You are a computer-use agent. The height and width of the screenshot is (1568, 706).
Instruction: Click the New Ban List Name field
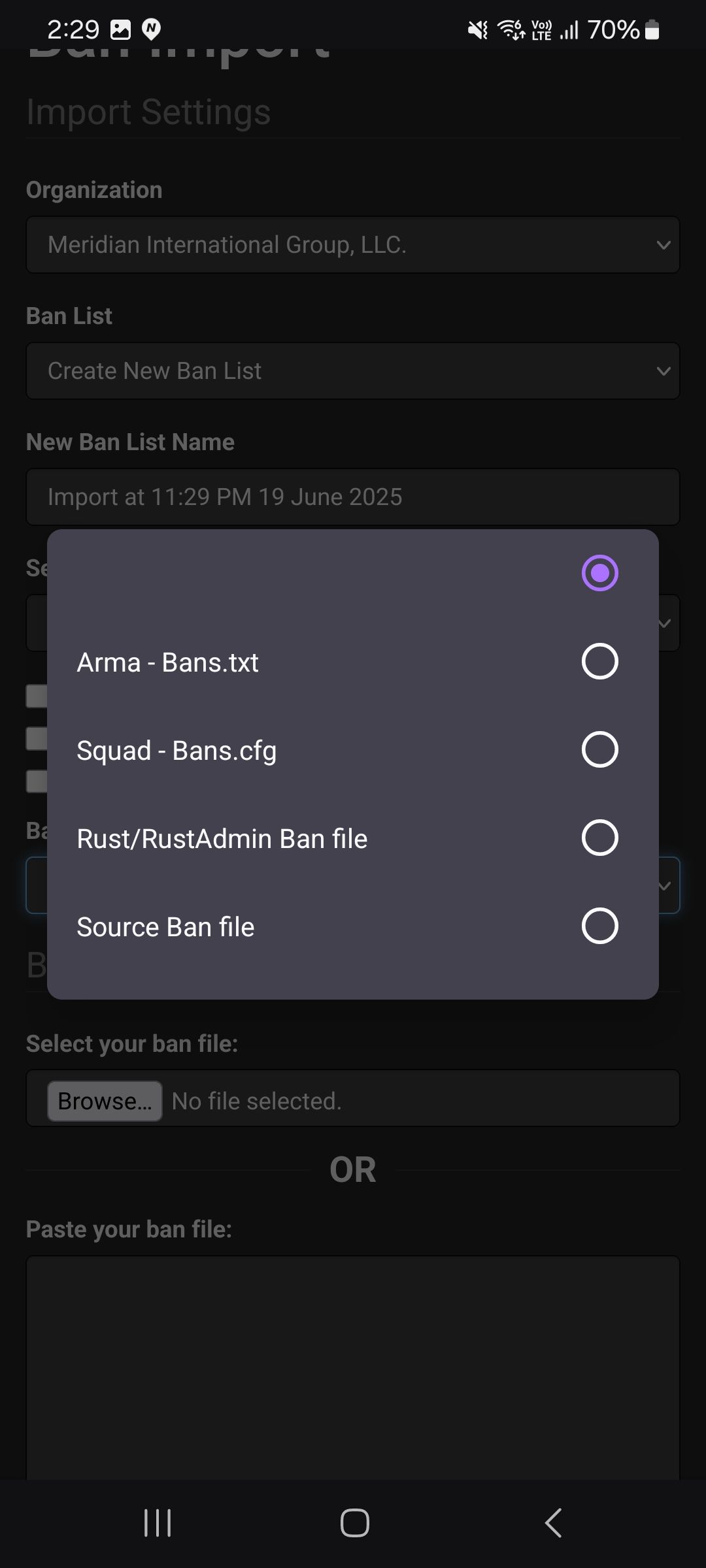[353, 497]
